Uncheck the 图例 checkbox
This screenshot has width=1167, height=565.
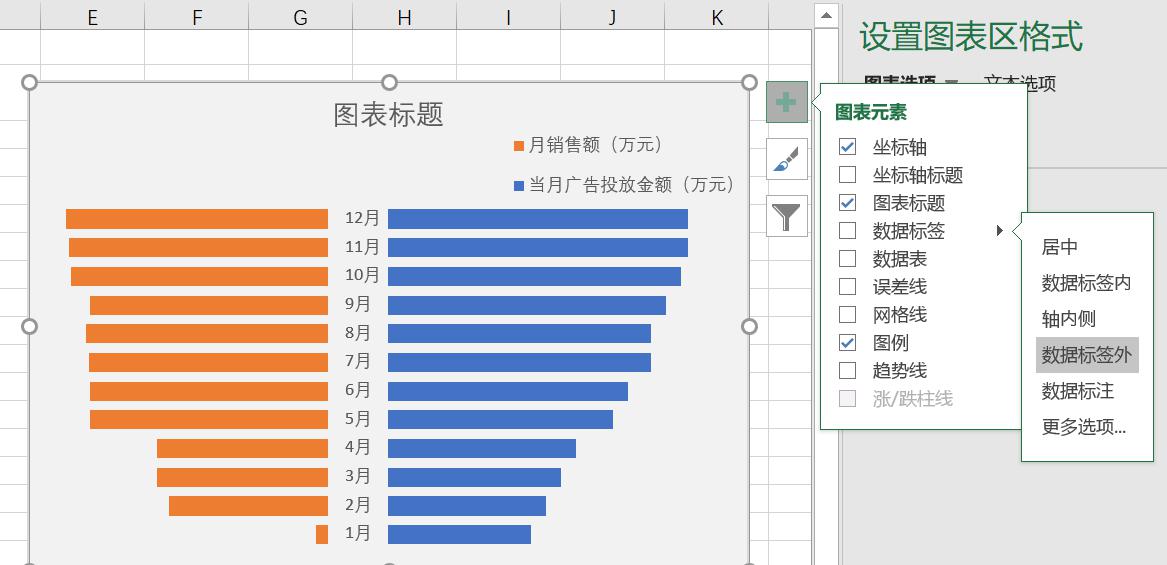[x=847, y=342]
